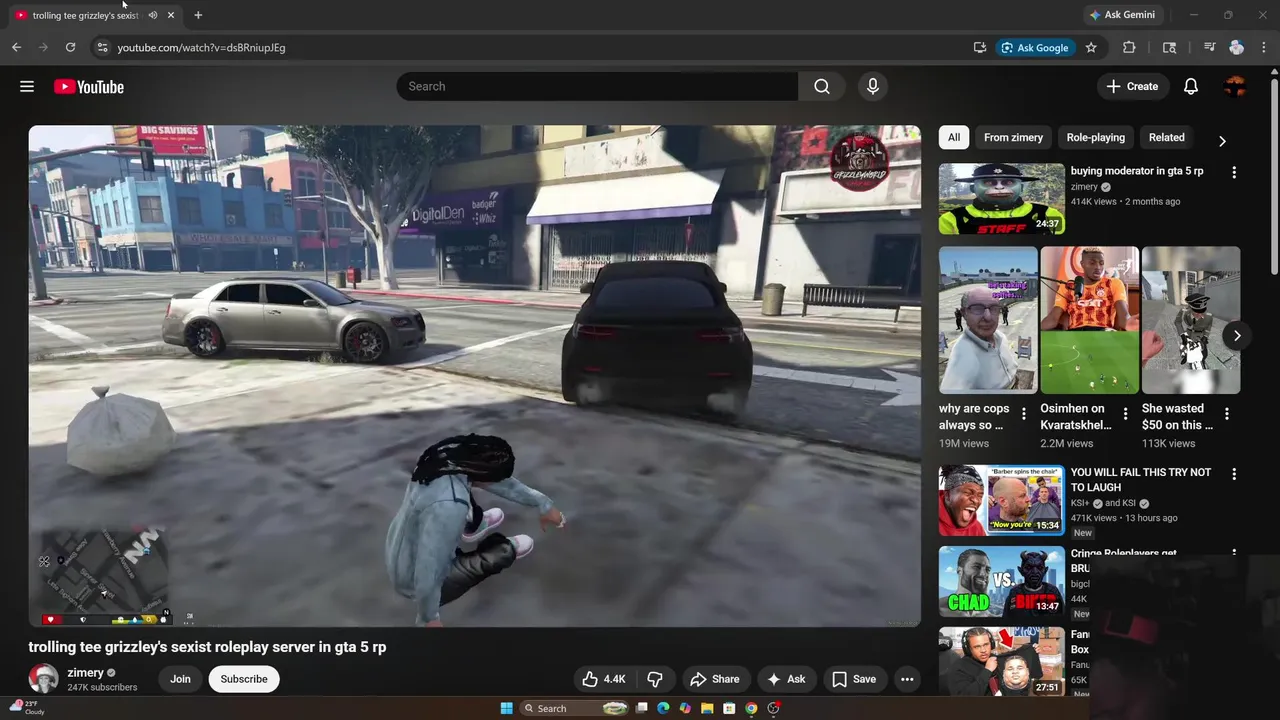Click the address bar URL
Image resolution: width=1280 pixels, height=720 pixels.
coord(201,47)
